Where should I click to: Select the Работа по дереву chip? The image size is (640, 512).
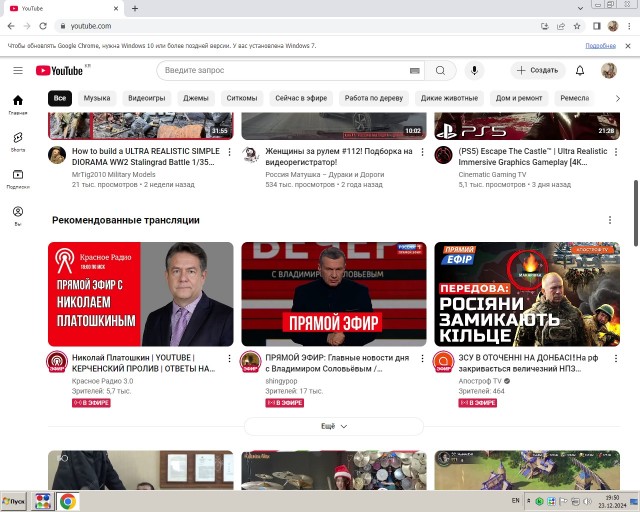(x=373, y=98)
